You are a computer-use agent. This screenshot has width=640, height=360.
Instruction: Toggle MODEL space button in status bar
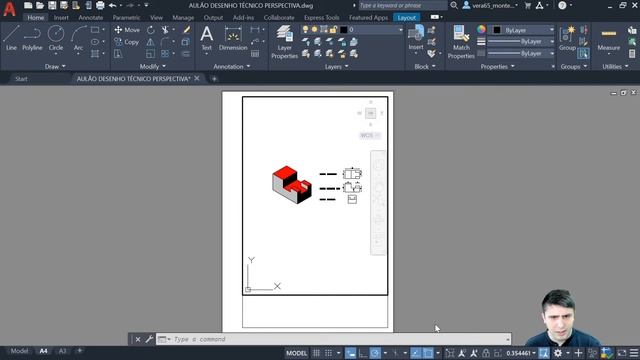pyautogui.click(x=296, y=353)
